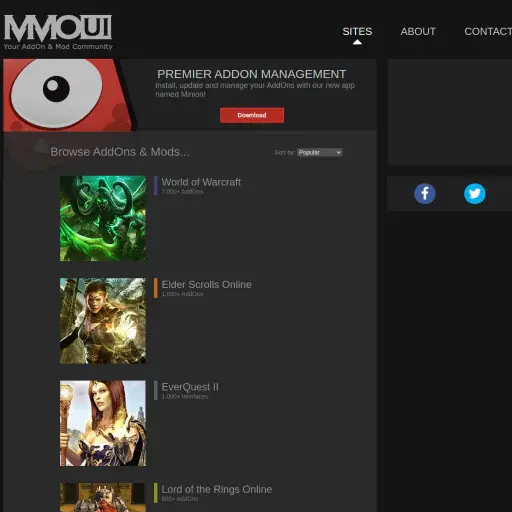Click the red Download button
Screen dimensions: 512x512
point(252,115)
